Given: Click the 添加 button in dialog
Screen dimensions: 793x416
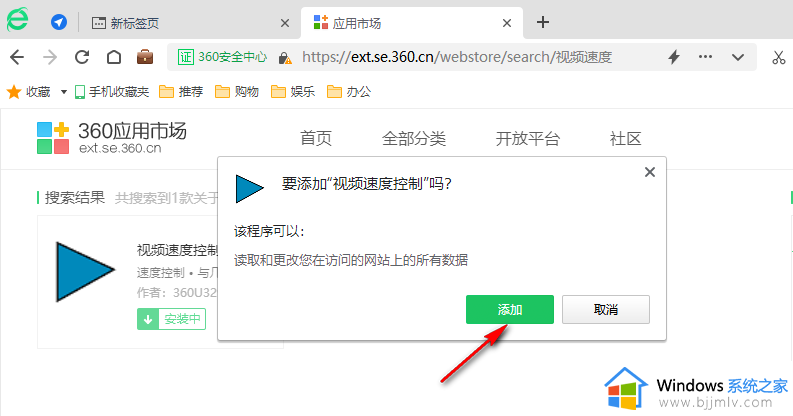Looking at the screenshot, I should [510, 309].
